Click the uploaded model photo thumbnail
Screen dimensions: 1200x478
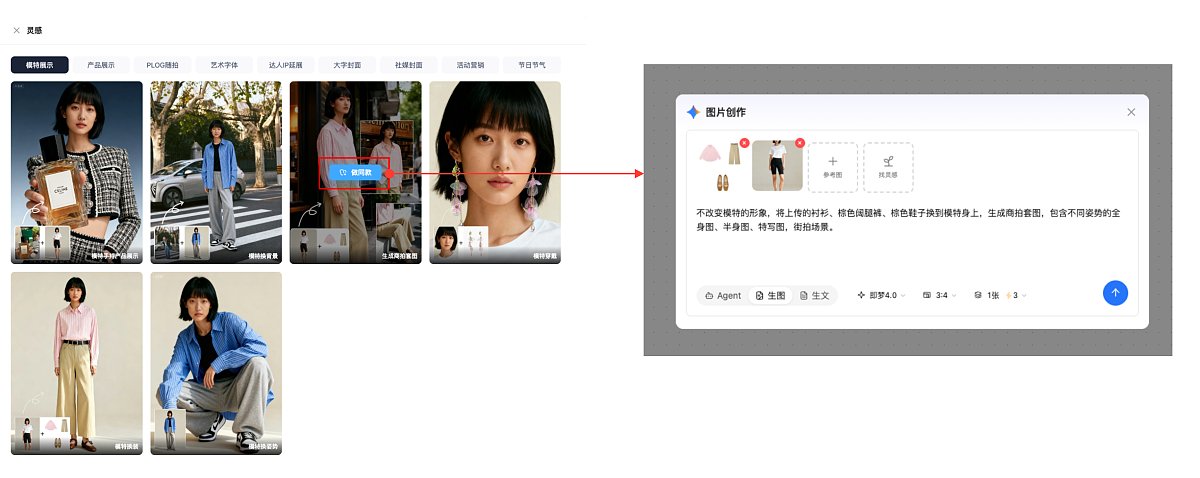776,167
